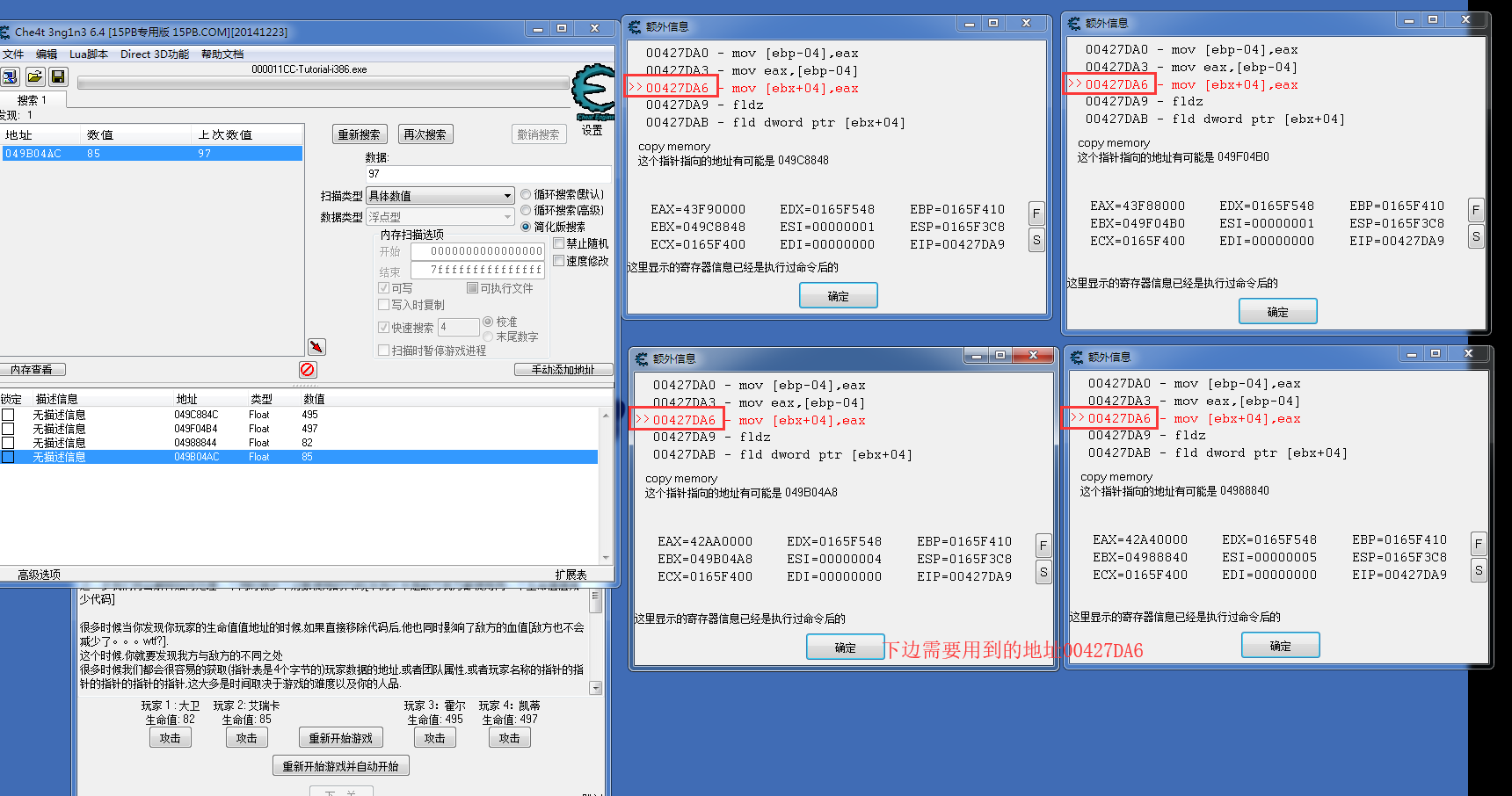Viewport: 1512px width, 796px height.
Task: Click 攻击 under 玩家 4 凯蒂
Action: 510,738
